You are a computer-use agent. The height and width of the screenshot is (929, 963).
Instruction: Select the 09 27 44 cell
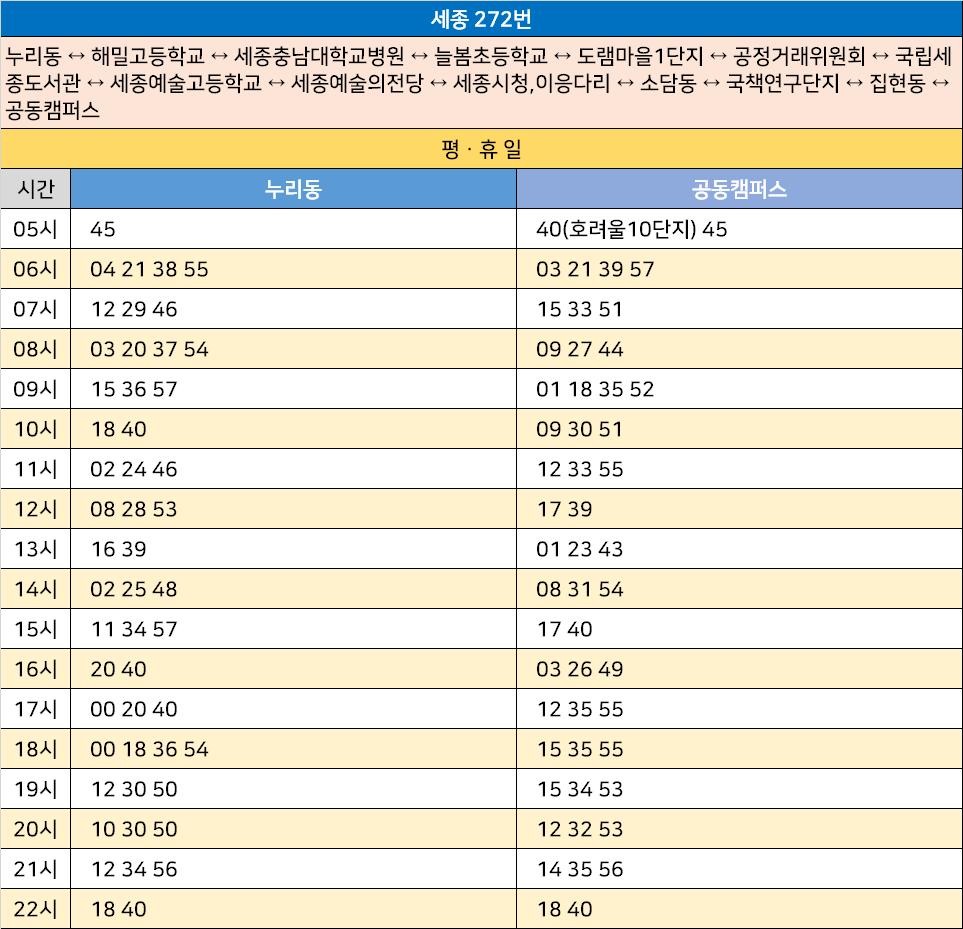pyautogui.click(x=739, y=349)
